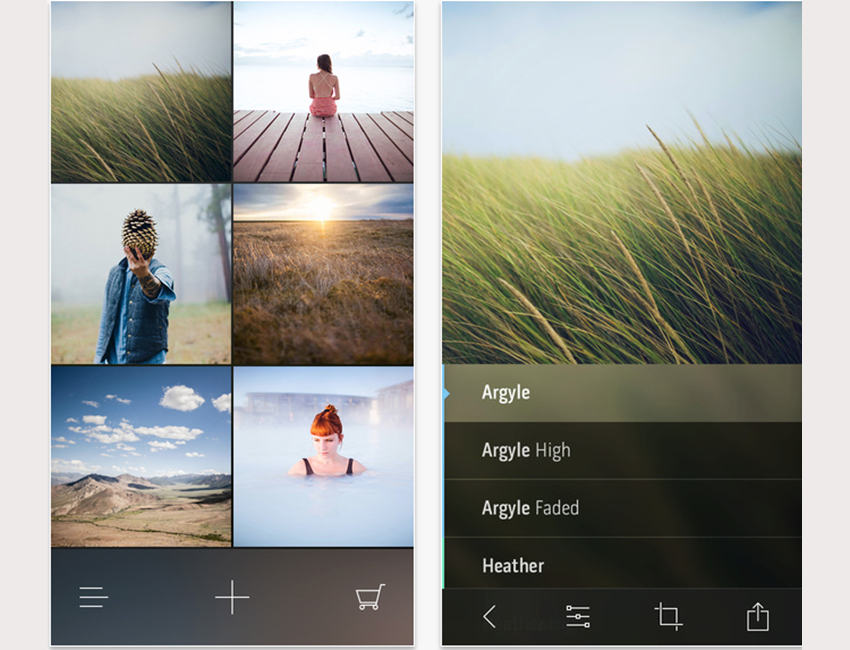The height and width of the screenshot is (650, 850).
Task: Open the hamburger menu in the gallery screen
Action: point(93,597)
